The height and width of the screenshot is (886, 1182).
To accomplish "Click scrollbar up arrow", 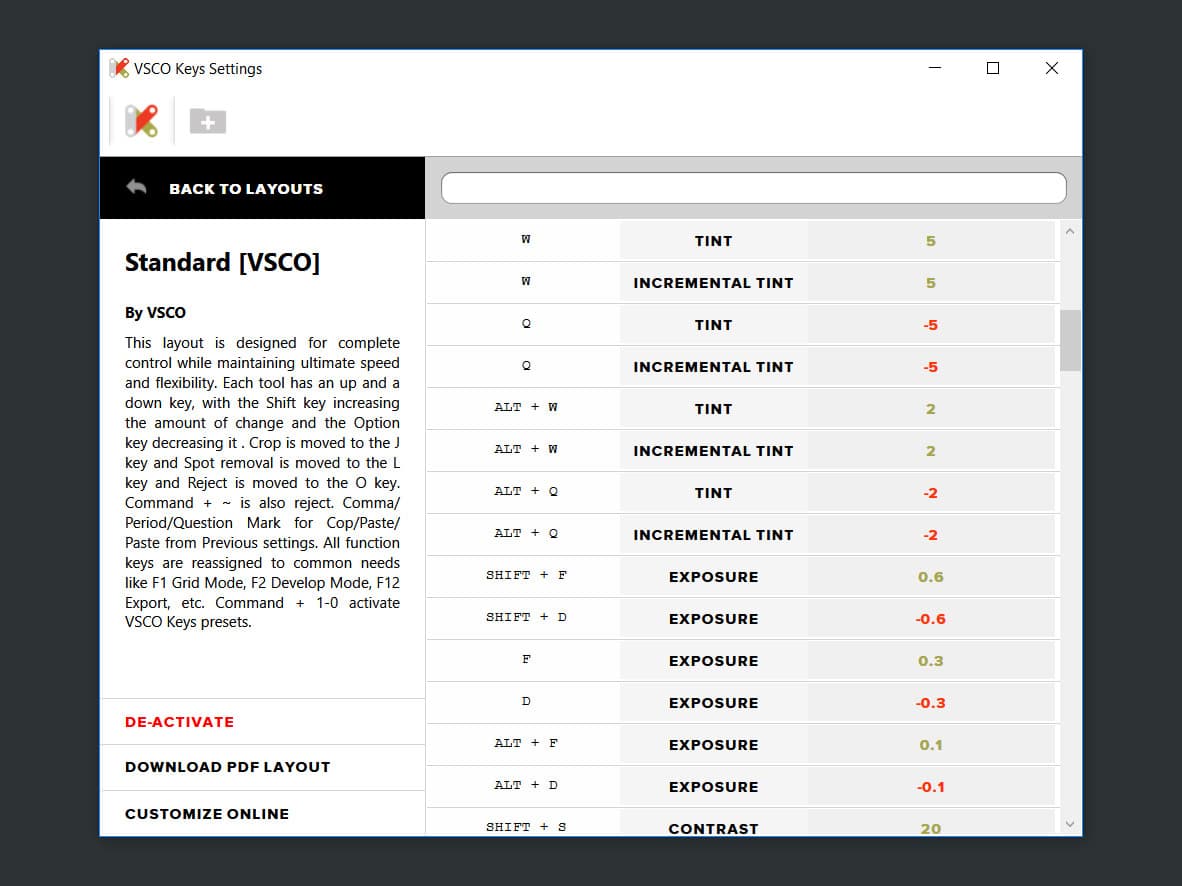I will pyautogui.click(x=1070, y=231).
